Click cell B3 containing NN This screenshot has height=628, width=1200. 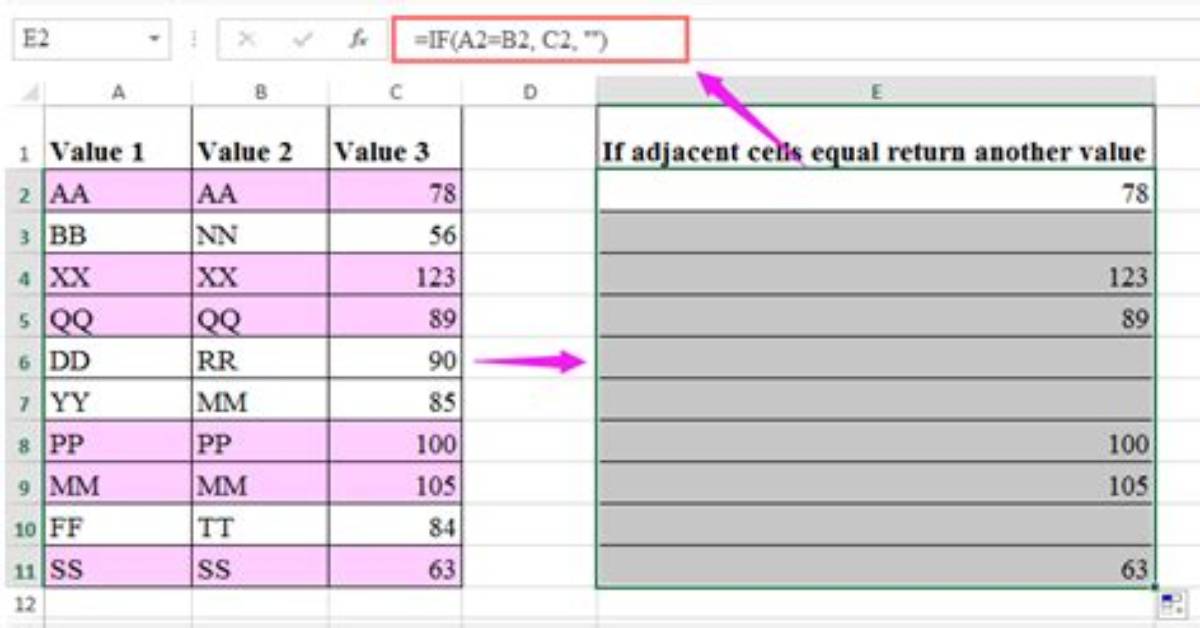(x=260, y=233)
